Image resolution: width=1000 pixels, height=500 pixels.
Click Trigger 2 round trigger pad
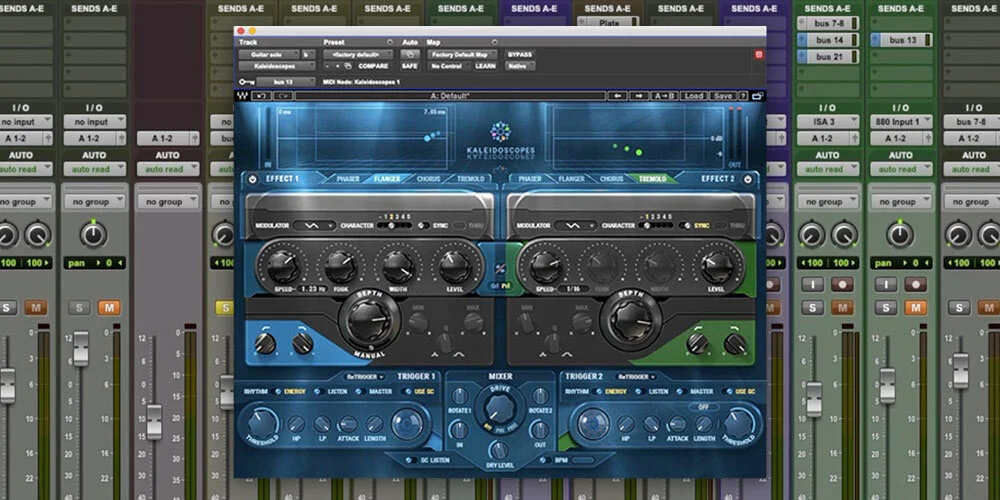(594, 424)
